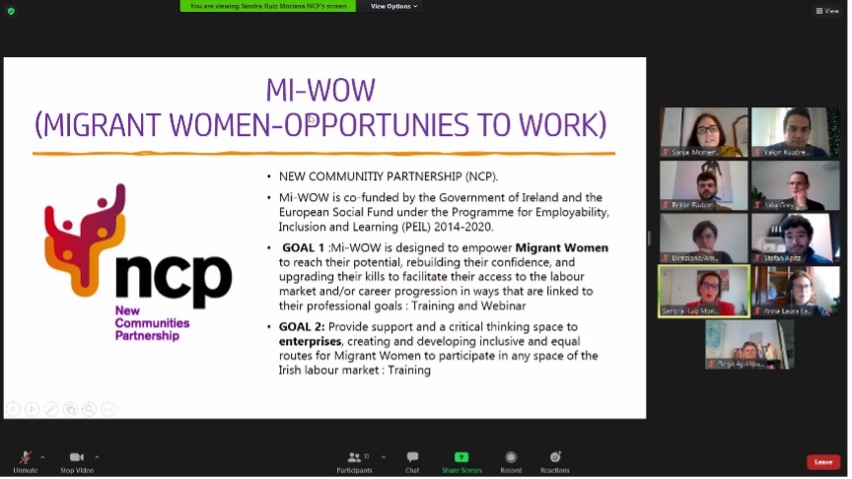
Task: Click the Unmute microphone icon
Action: pos(24,457)
